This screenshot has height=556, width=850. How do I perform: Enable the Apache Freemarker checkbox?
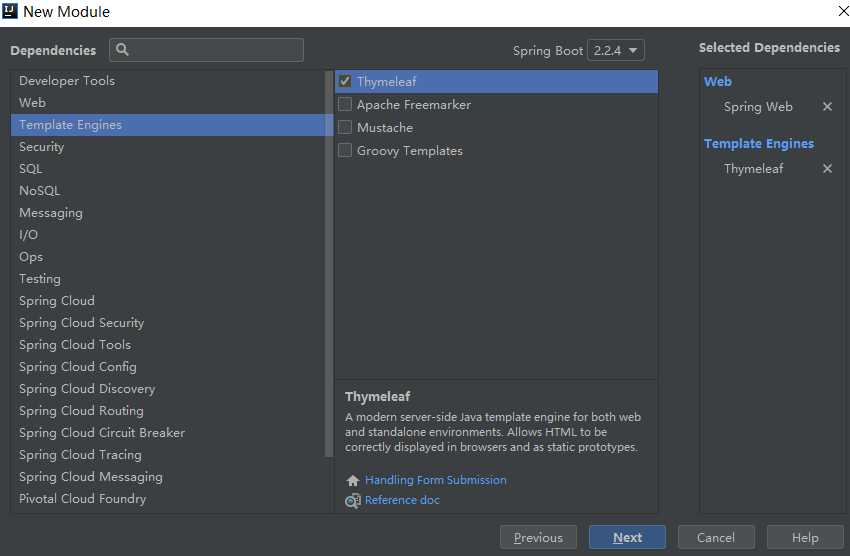coord(345,105)
